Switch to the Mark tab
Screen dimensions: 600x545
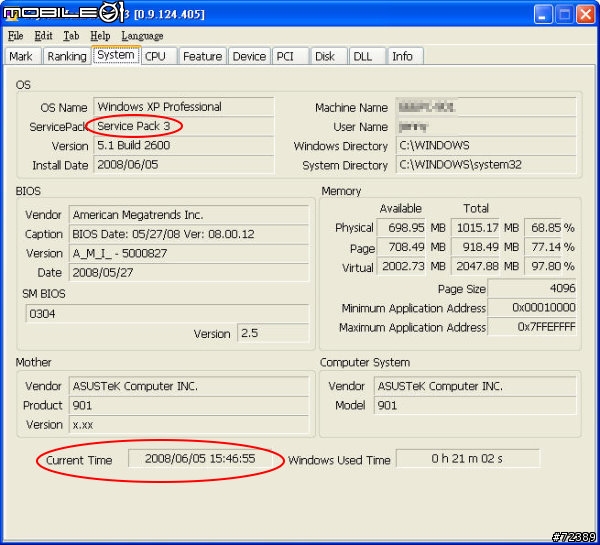(22, 56)
